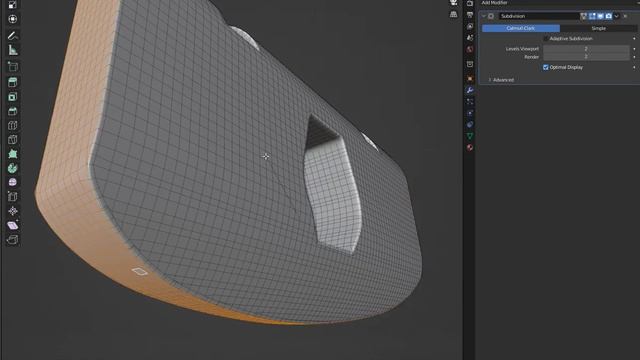The image size is (640, 360).
Task: Open Subdivision modifier options dropdown arrow
Action: click(x=617, y=16)
